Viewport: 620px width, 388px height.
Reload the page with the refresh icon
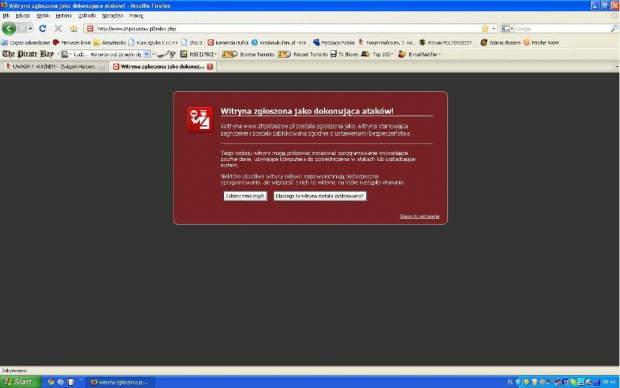coord(43,28)
